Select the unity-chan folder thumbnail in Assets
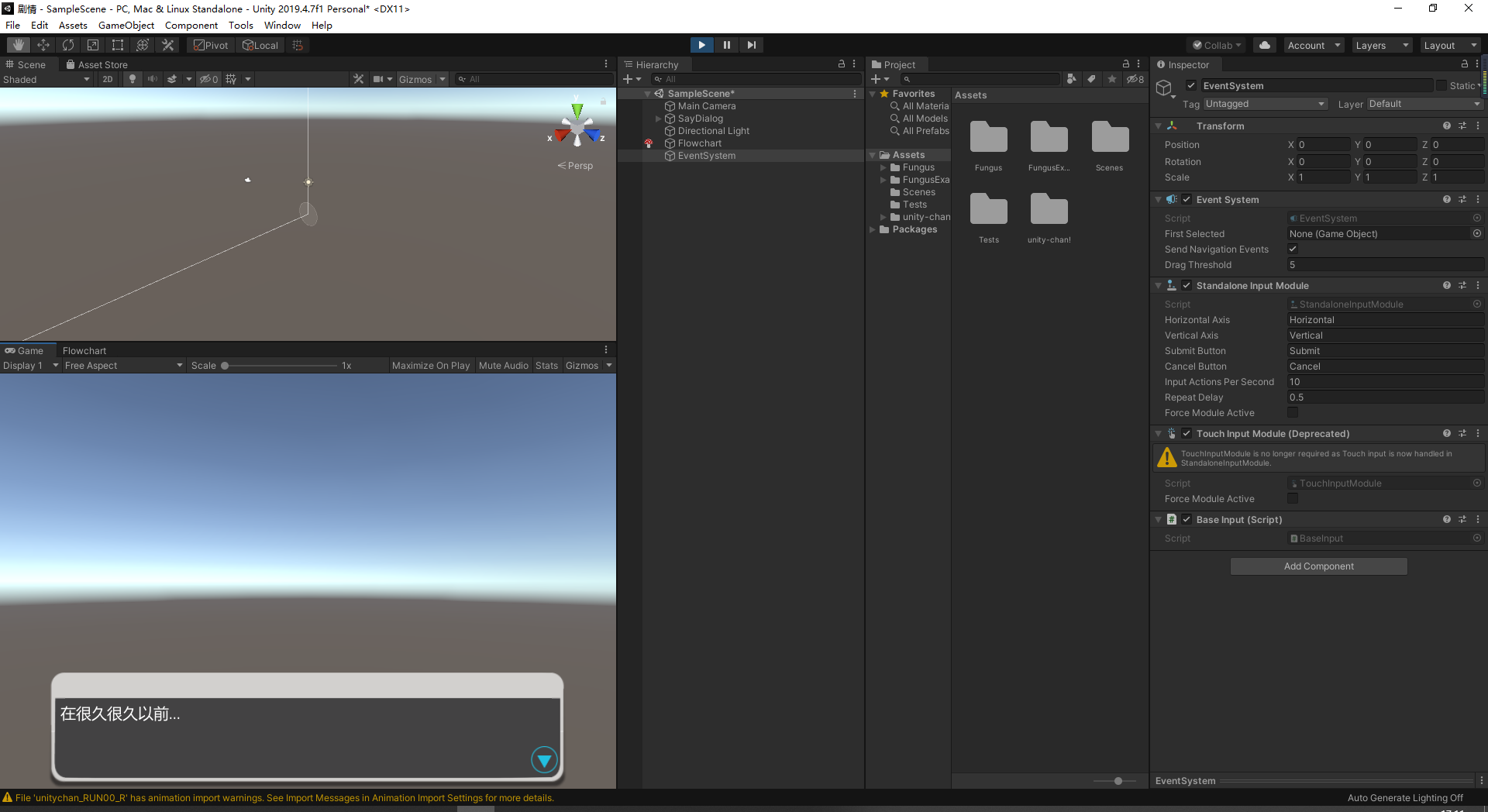The image size is (1488, 812). (1049, 208)
